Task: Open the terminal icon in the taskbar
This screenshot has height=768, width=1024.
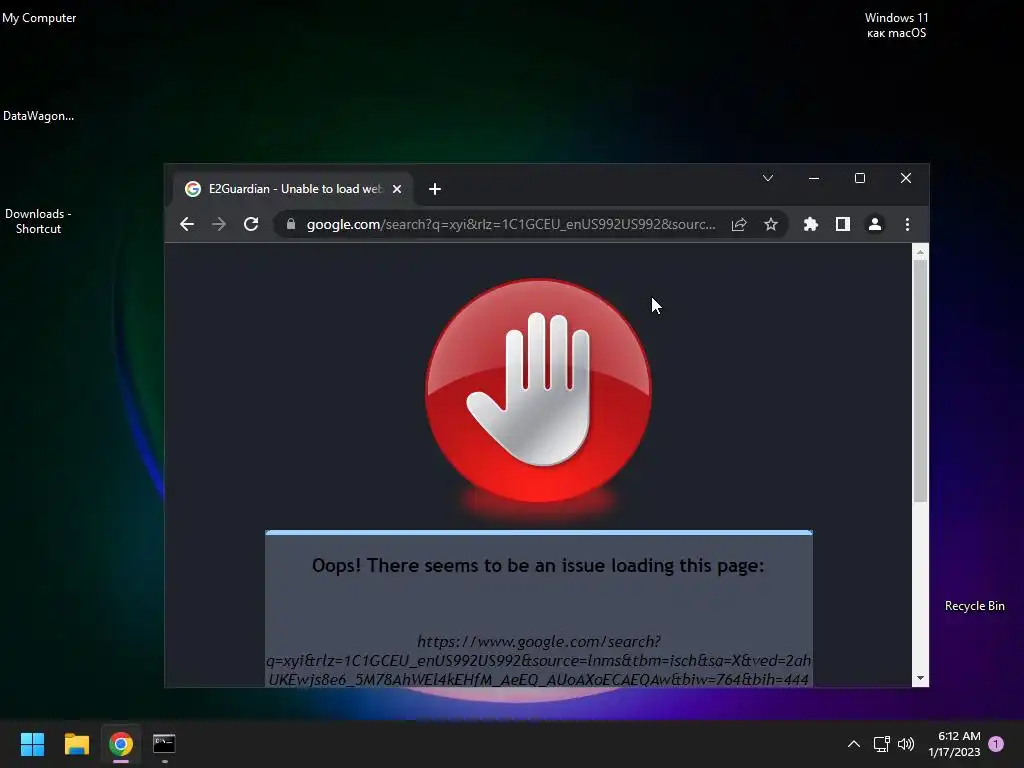Action: click(164, 744)
